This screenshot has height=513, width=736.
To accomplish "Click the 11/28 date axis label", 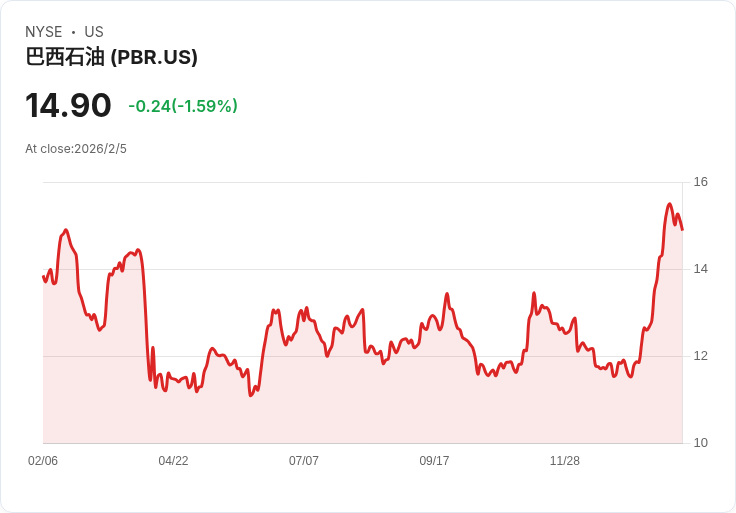I will [x=565, y=460].
